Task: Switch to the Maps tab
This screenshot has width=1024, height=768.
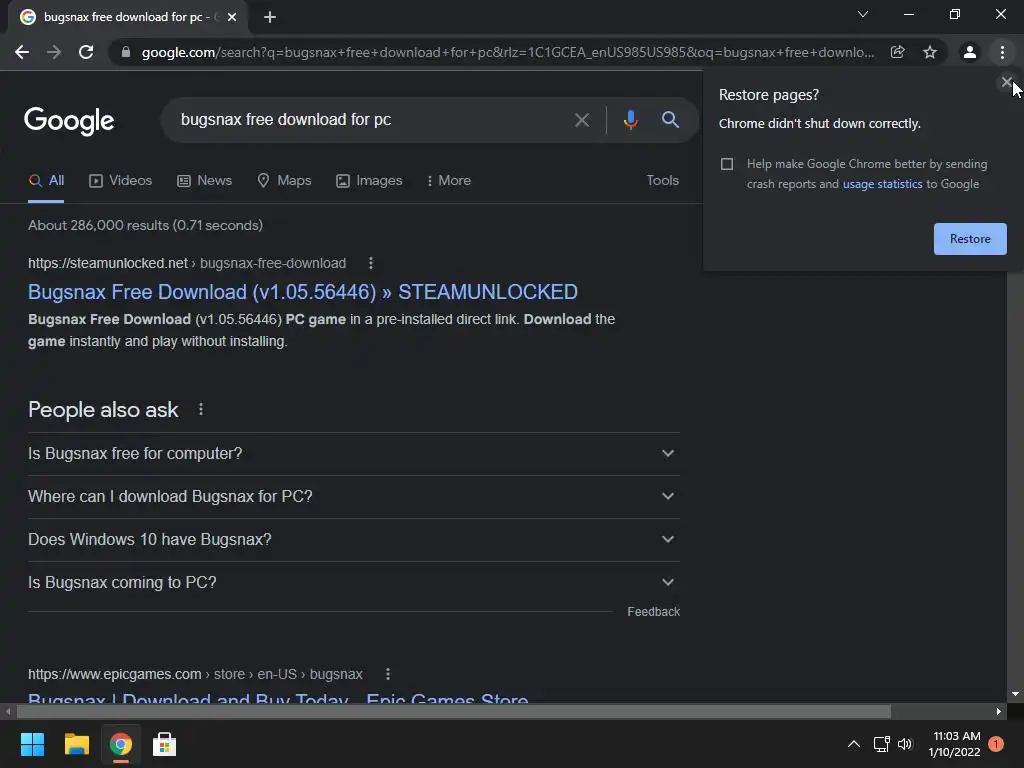Action: click(284, 181)
